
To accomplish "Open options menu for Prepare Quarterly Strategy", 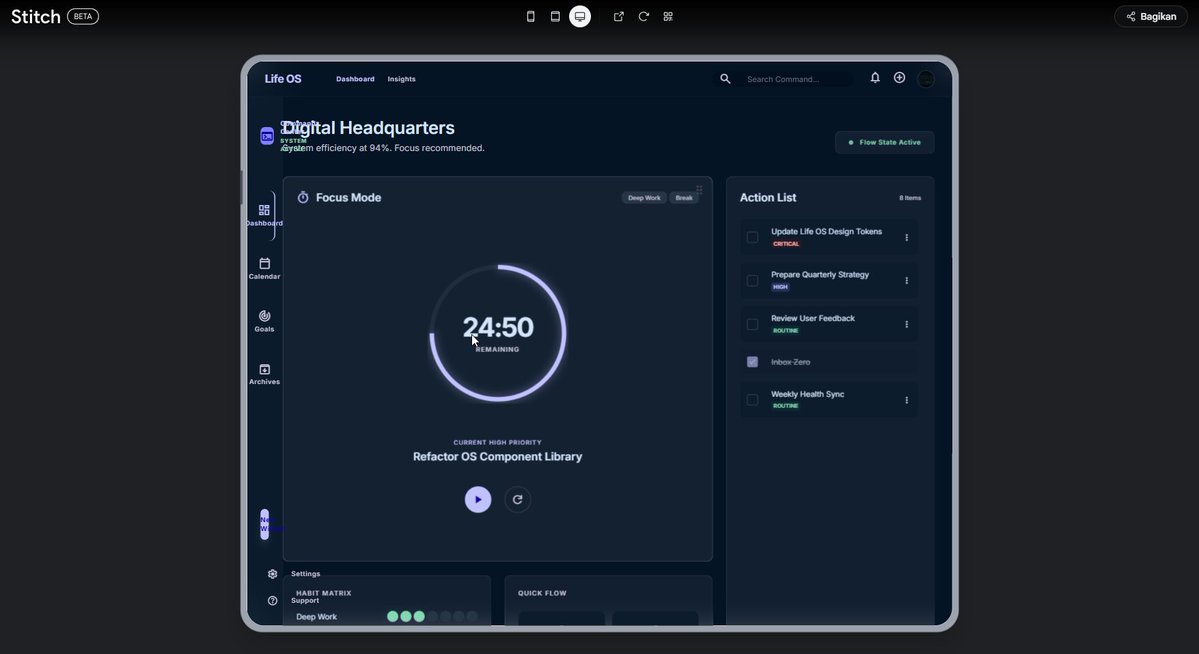I will [907, 281].
